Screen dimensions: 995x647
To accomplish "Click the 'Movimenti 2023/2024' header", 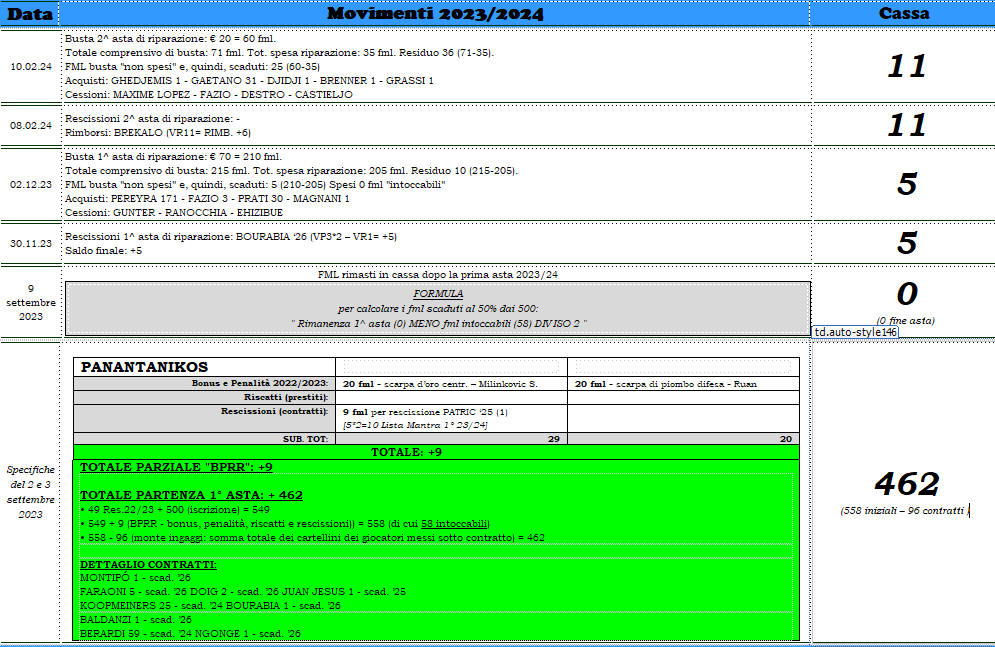I will (435, 13).
